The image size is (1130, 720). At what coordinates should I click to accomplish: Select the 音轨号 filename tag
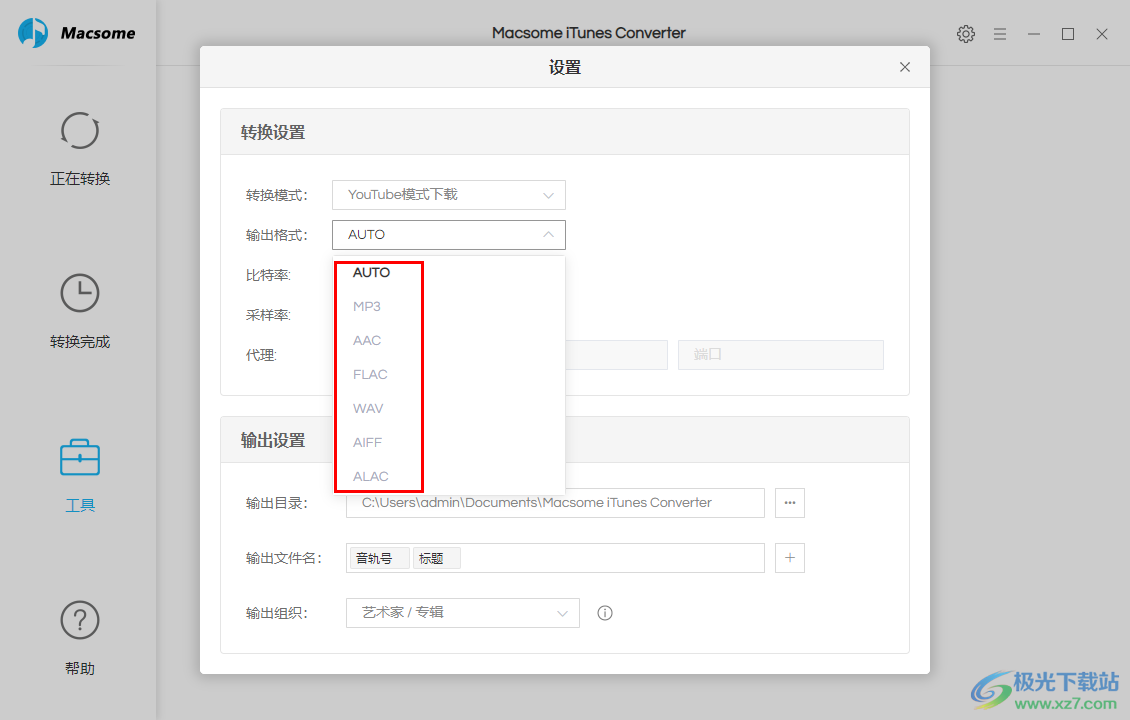click(x=380, y=559)
